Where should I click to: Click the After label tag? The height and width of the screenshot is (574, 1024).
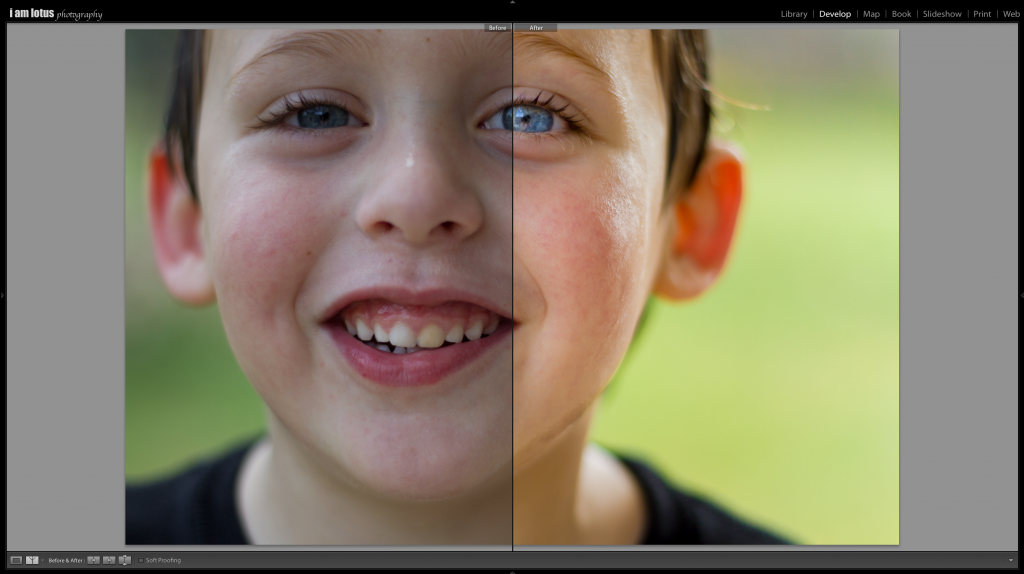click(x=536, y=27)
